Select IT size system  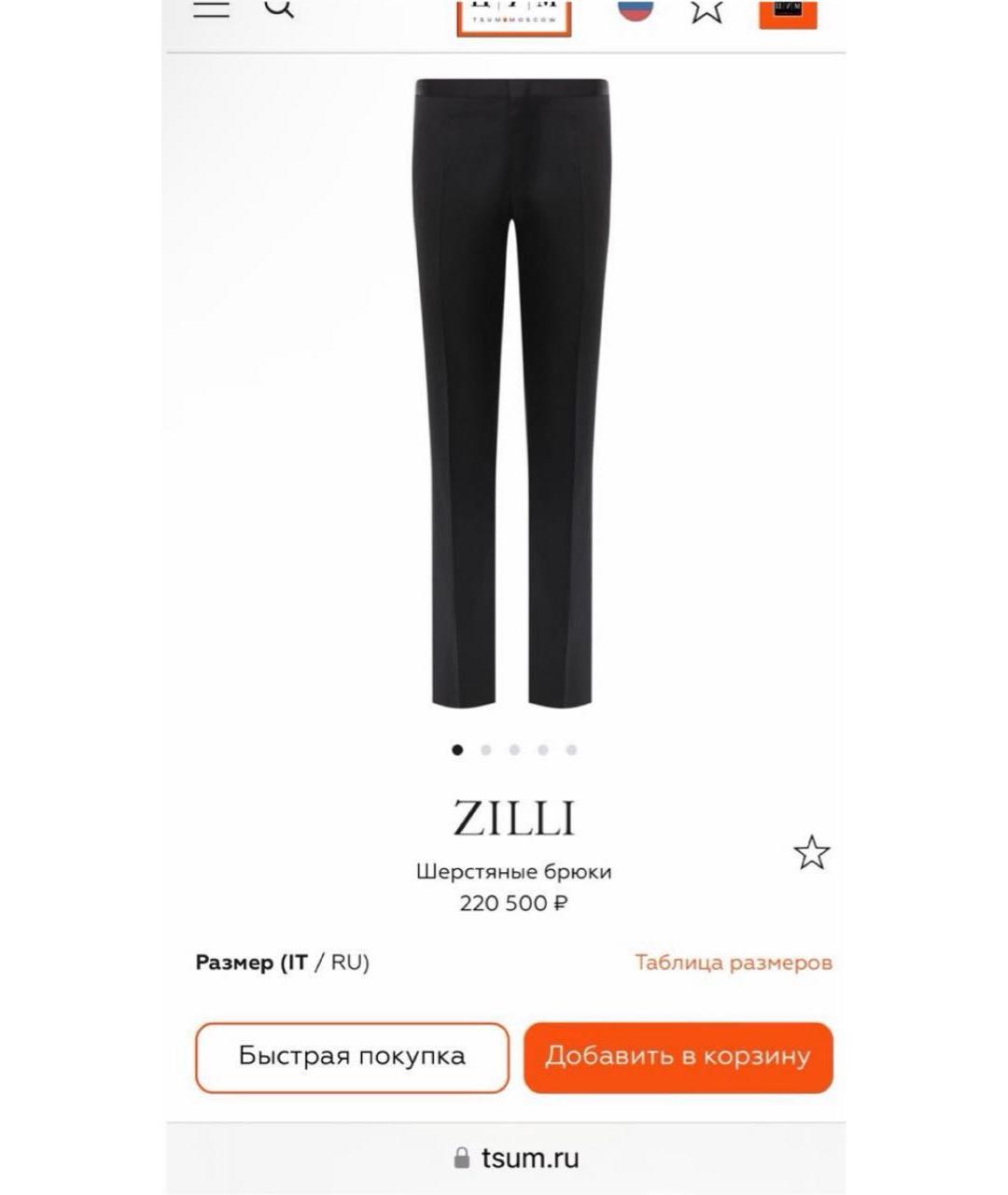(297, 963)
